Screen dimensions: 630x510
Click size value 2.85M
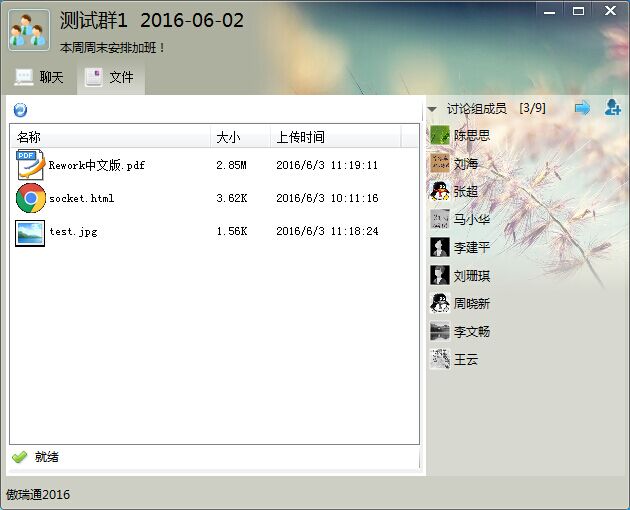(x=231, y=165)
